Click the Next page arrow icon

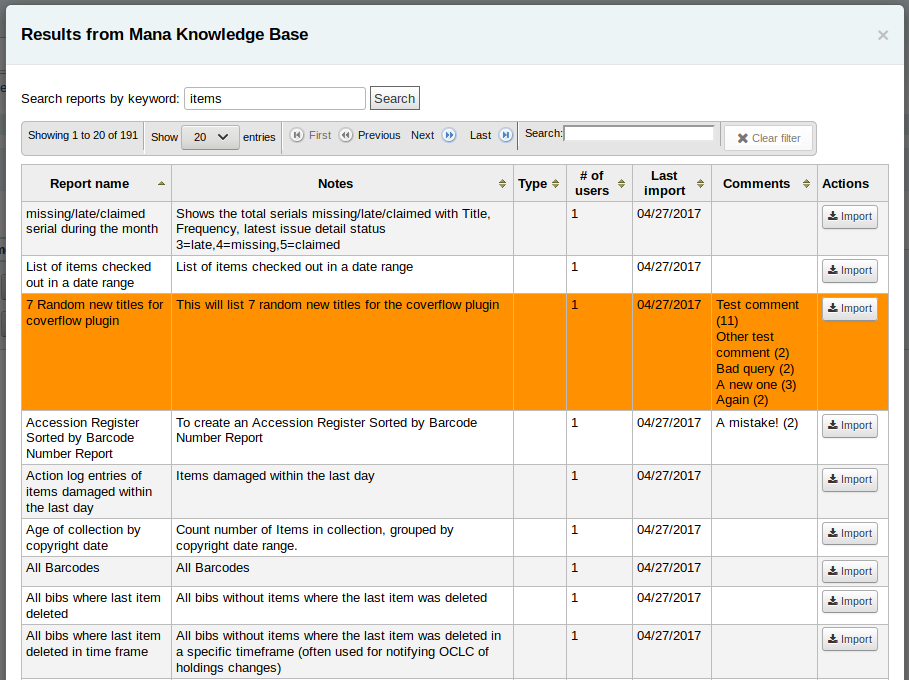pos(449,136)
